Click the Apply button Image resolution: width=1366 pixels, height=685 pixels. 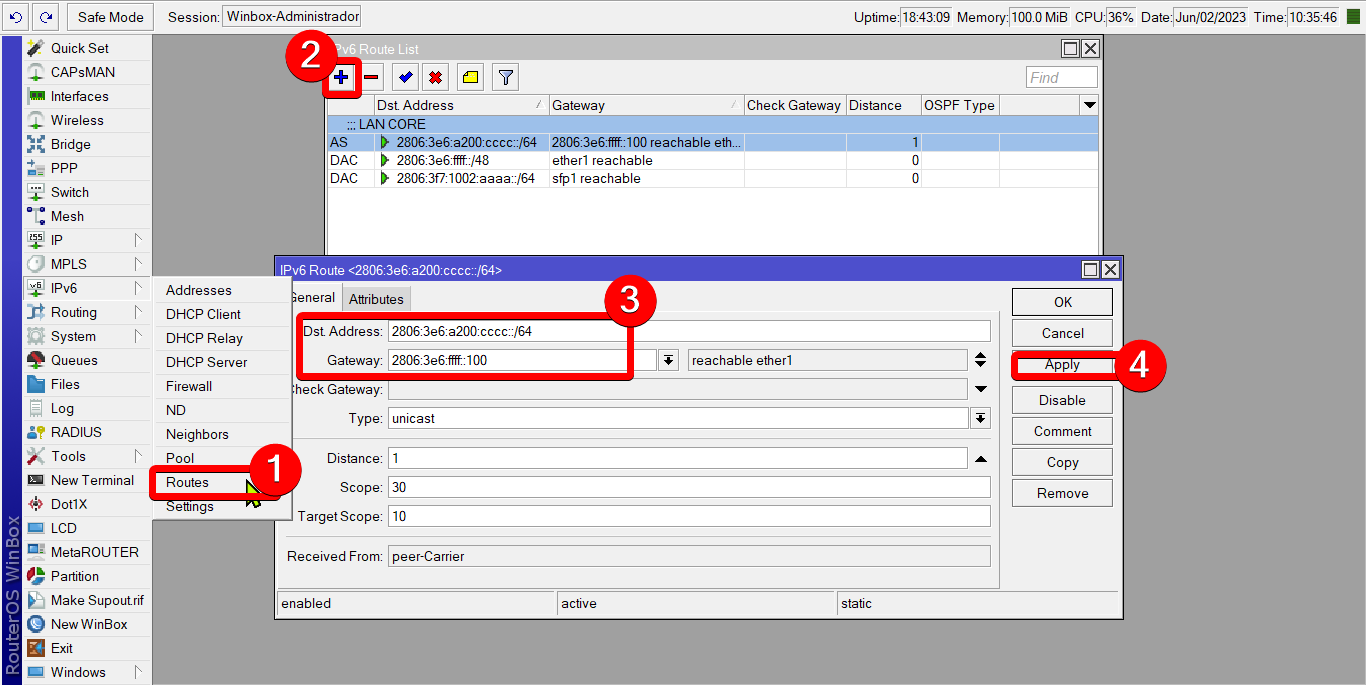coord(1062,365)
